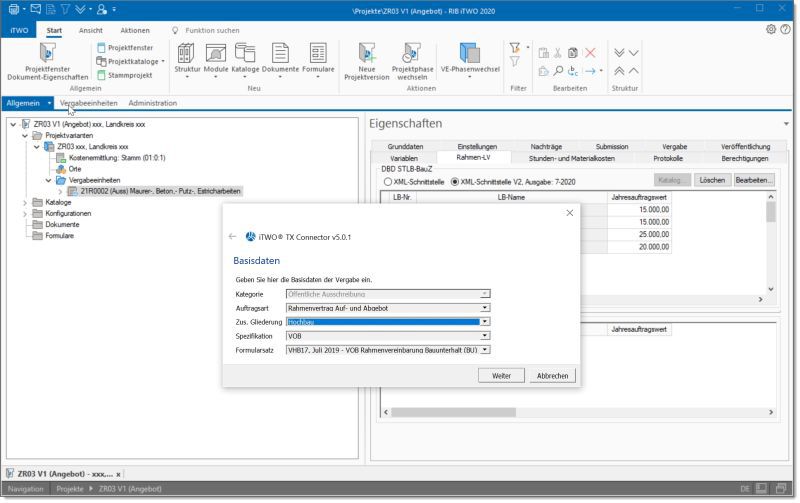
Task: Open the Stammprojekt ribbon item
Action: coord(125,75)
